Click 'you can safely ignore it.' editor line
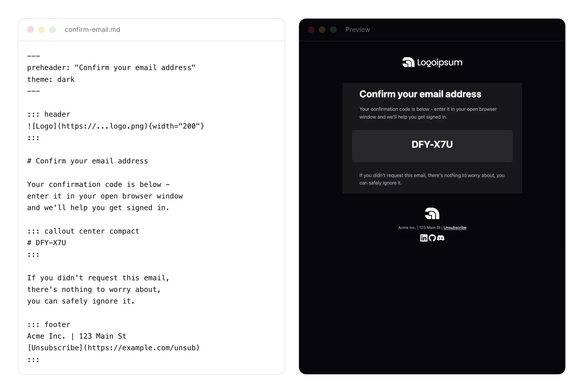The width and height of the screenshot is (588, 392). pyautogui.click(x=81, y=301)
